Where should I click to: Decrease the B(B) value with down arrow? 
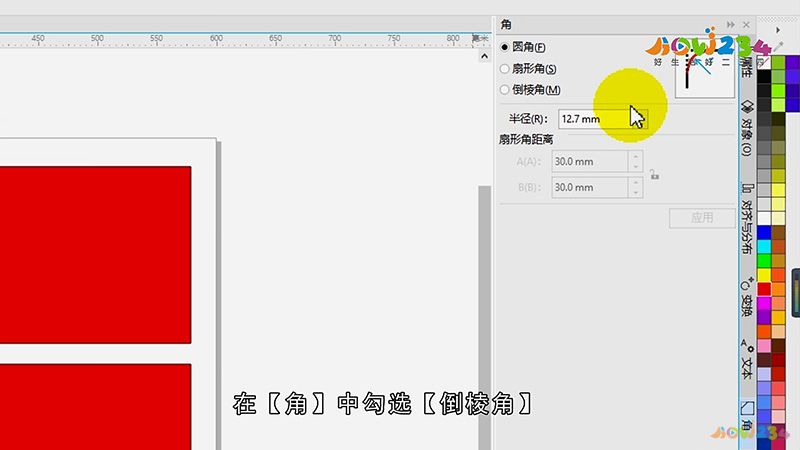coord(636,192)
